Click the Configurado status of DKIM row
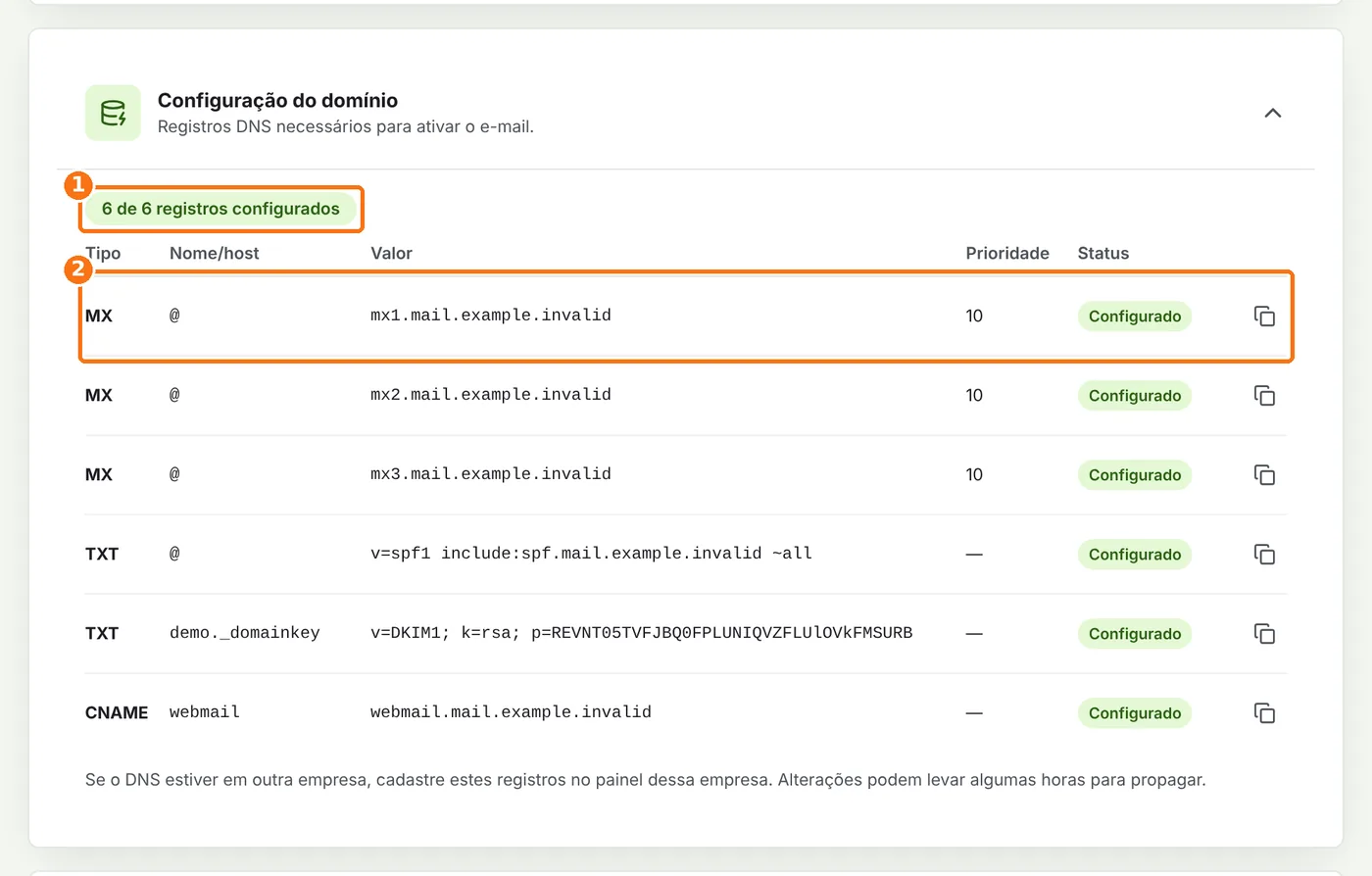This screenshot has width=1372, height=876. coord(1135,634)
